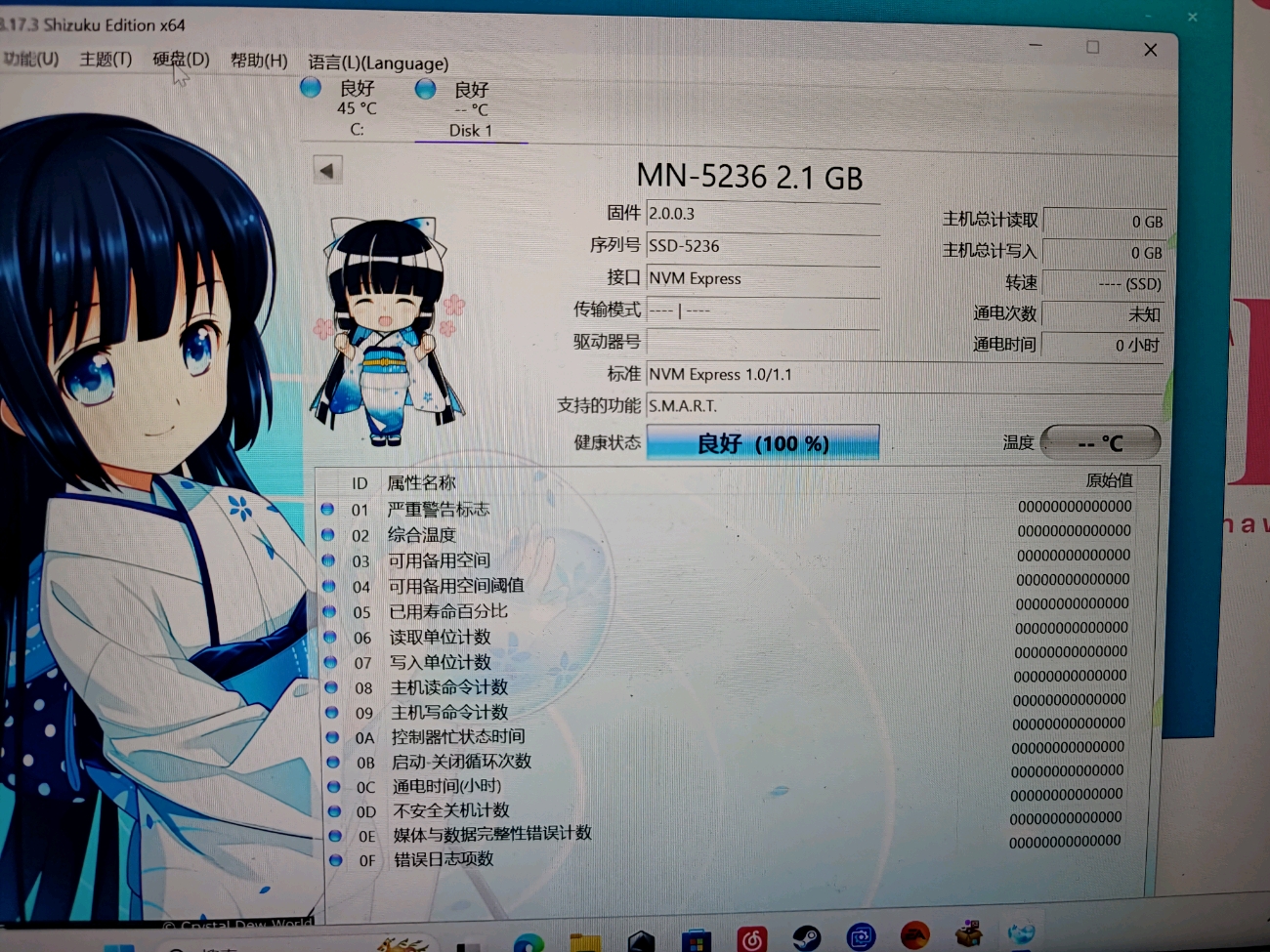
Task: Click the raw value of 媒体与数据完整性错误计数
Action: pyautogui.click(x=1065, y=818)
